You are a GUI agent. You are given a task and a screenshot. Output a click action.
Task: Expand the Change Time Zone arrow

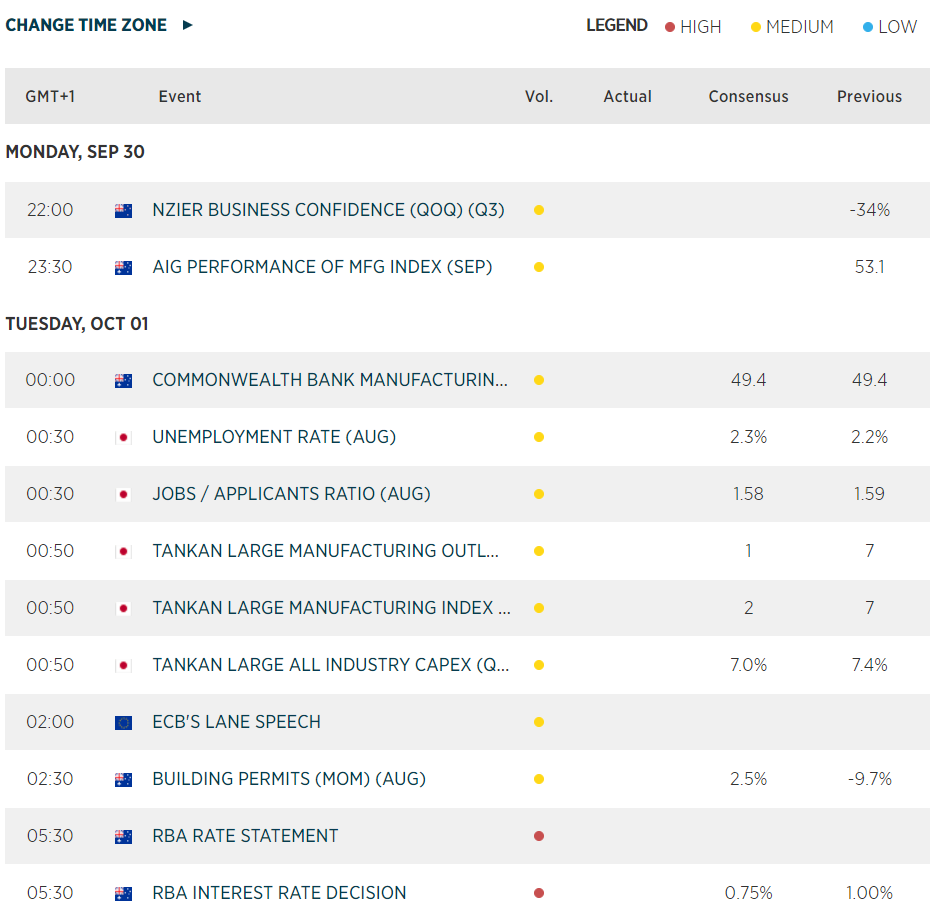click(x=187, y=25)
